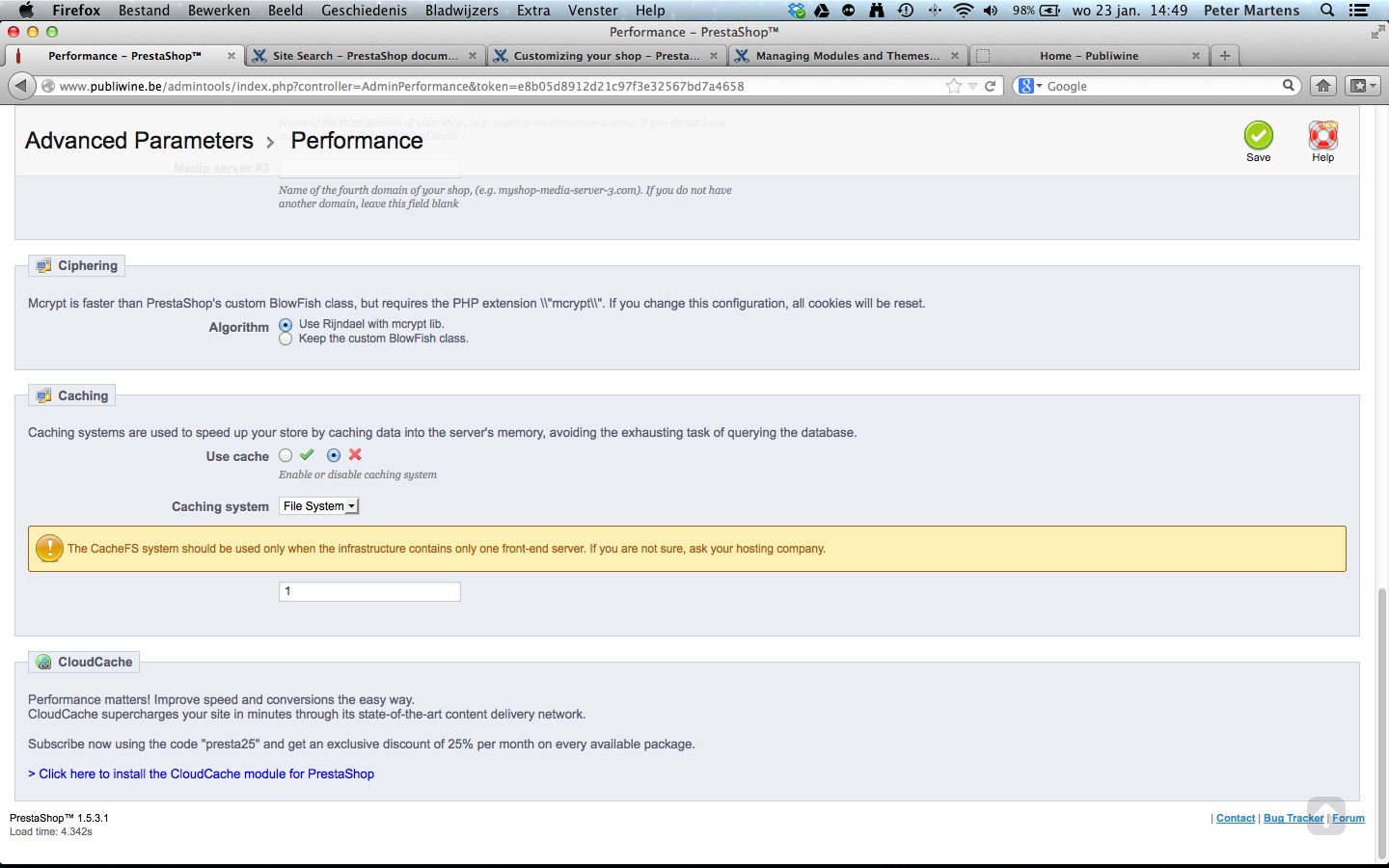The height and width of the screenshot is (868, 1389).
Task: Switch to Customizing your shop tab
Action: point(605,56)
